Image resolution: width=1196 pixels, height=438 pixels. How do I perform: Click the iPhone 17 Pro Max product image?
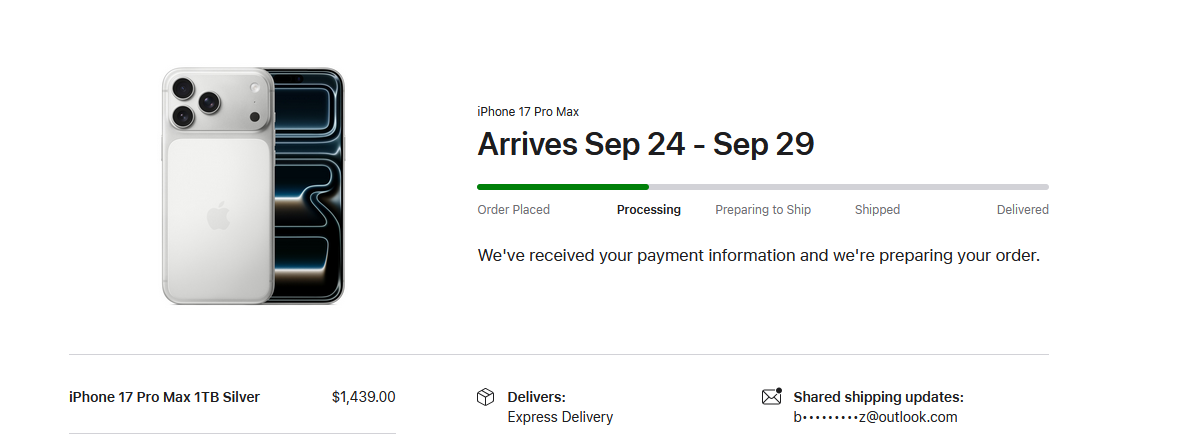click(x=253, y=186)
